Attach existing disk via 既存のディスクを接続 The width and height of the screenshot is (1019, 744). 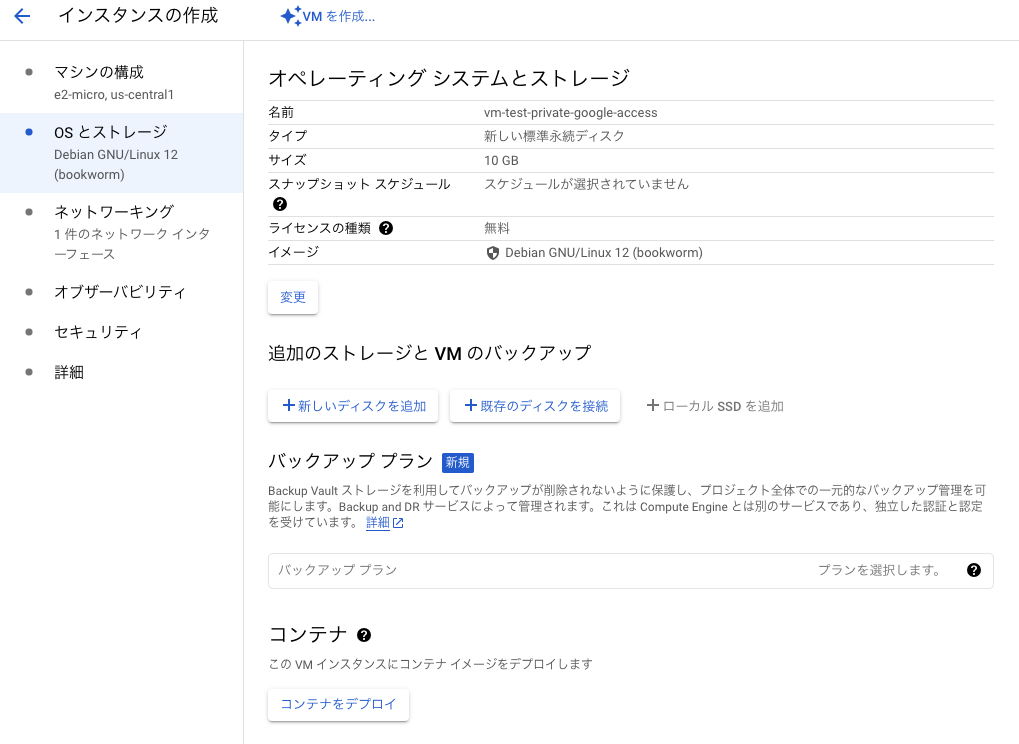point(535,406)
